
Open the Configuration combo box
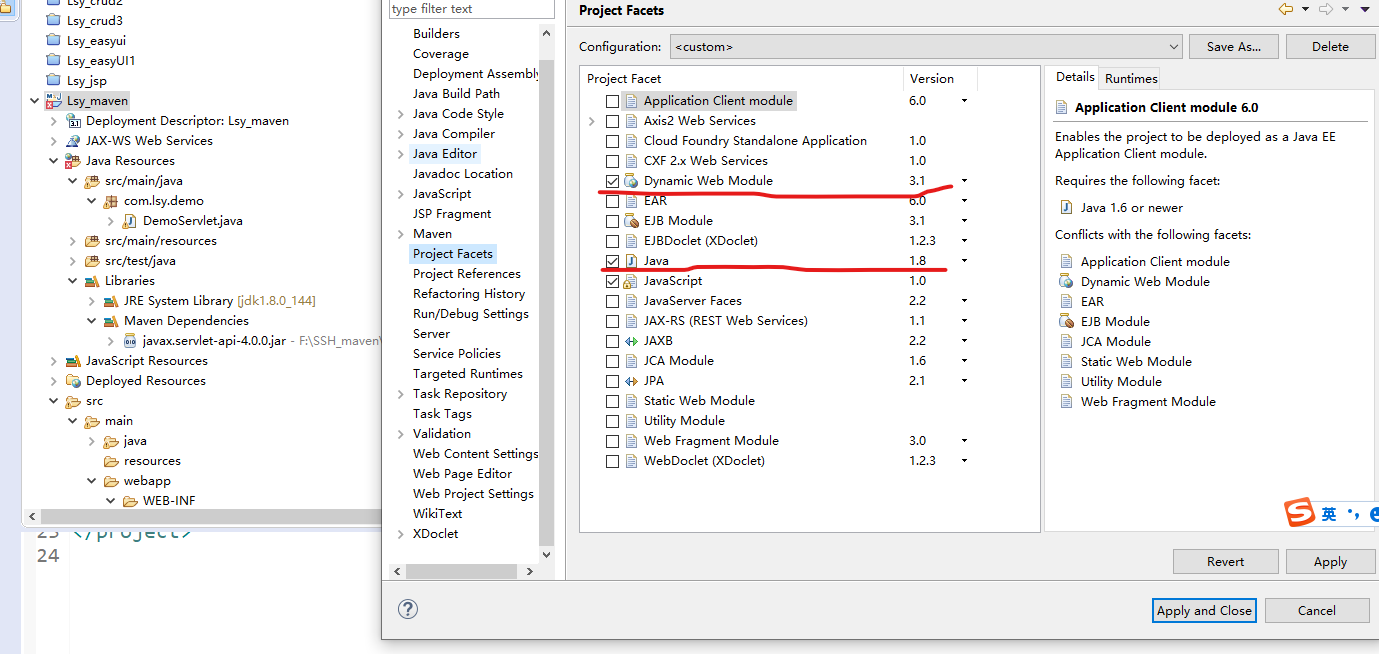click(x=925, y=47)
